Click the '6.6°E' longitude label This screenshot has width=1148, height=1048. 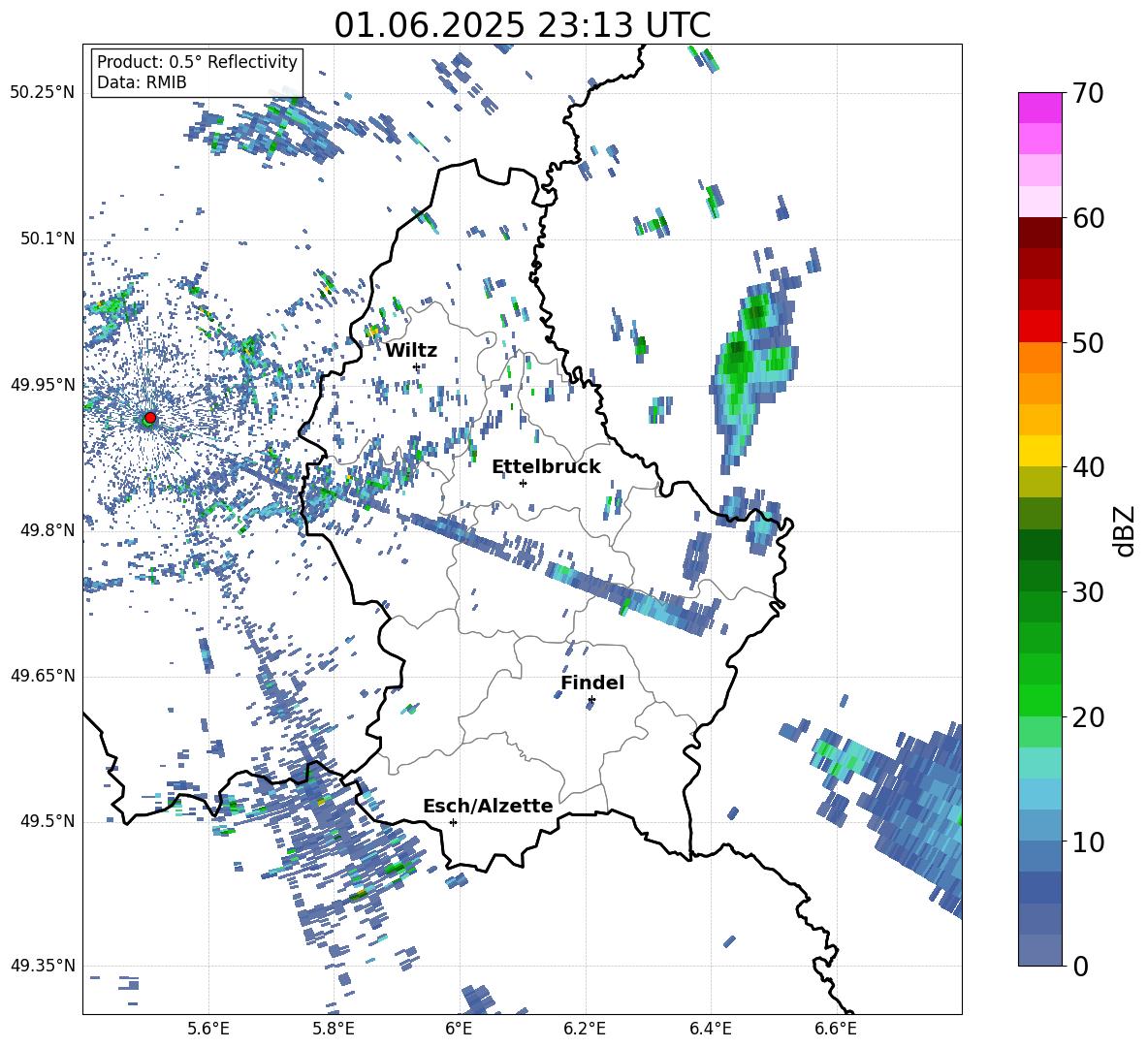(x=836, y=1029)
